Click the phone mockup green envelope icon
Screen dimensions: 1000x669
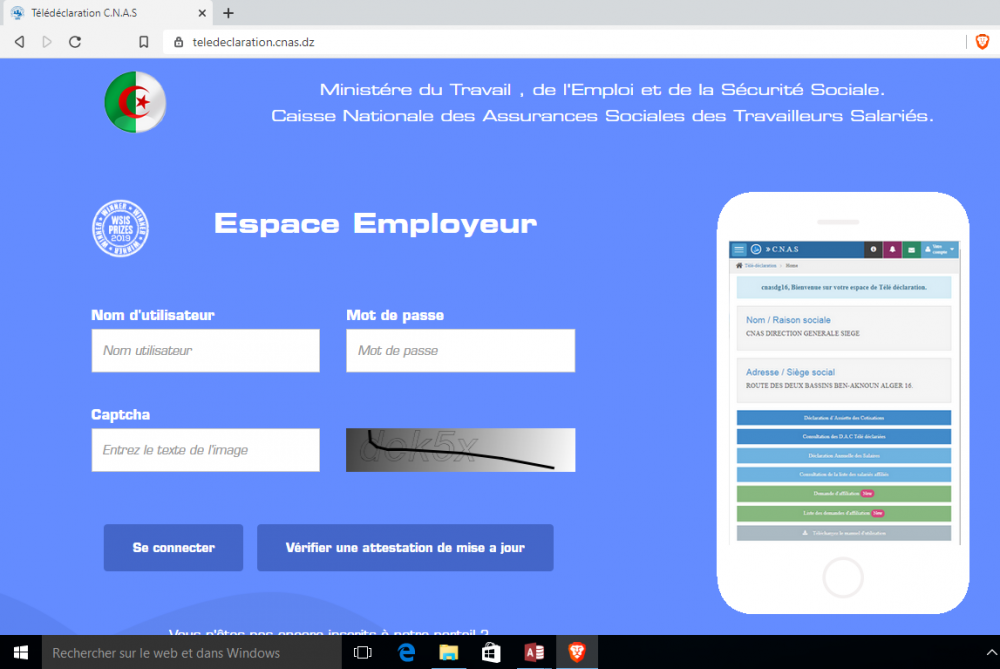pos(911,249)
